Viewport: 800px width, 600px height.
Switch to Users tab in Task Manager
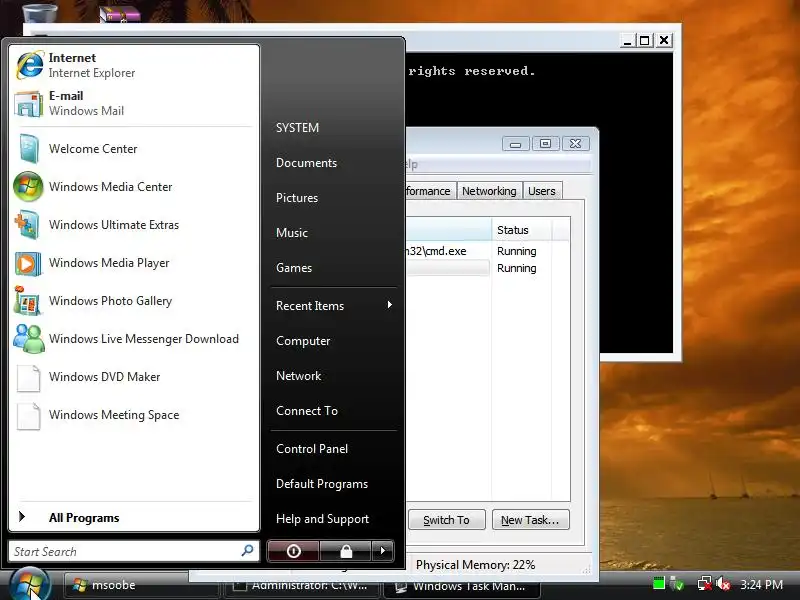[x=542, y=191]
